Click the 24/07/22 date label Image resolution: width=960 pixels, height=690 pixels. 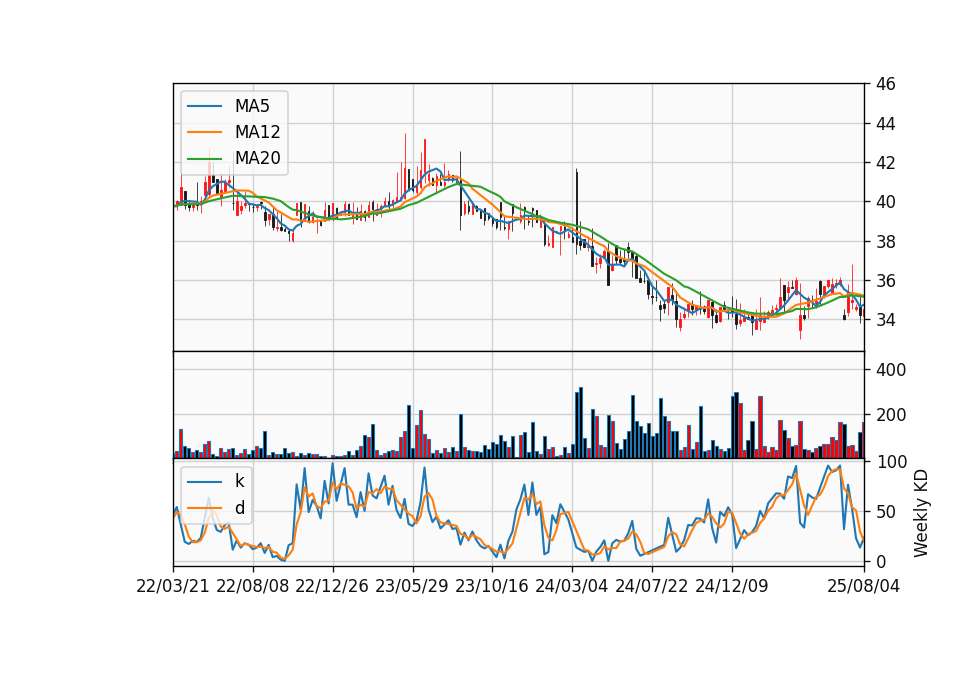pos(651,586)
